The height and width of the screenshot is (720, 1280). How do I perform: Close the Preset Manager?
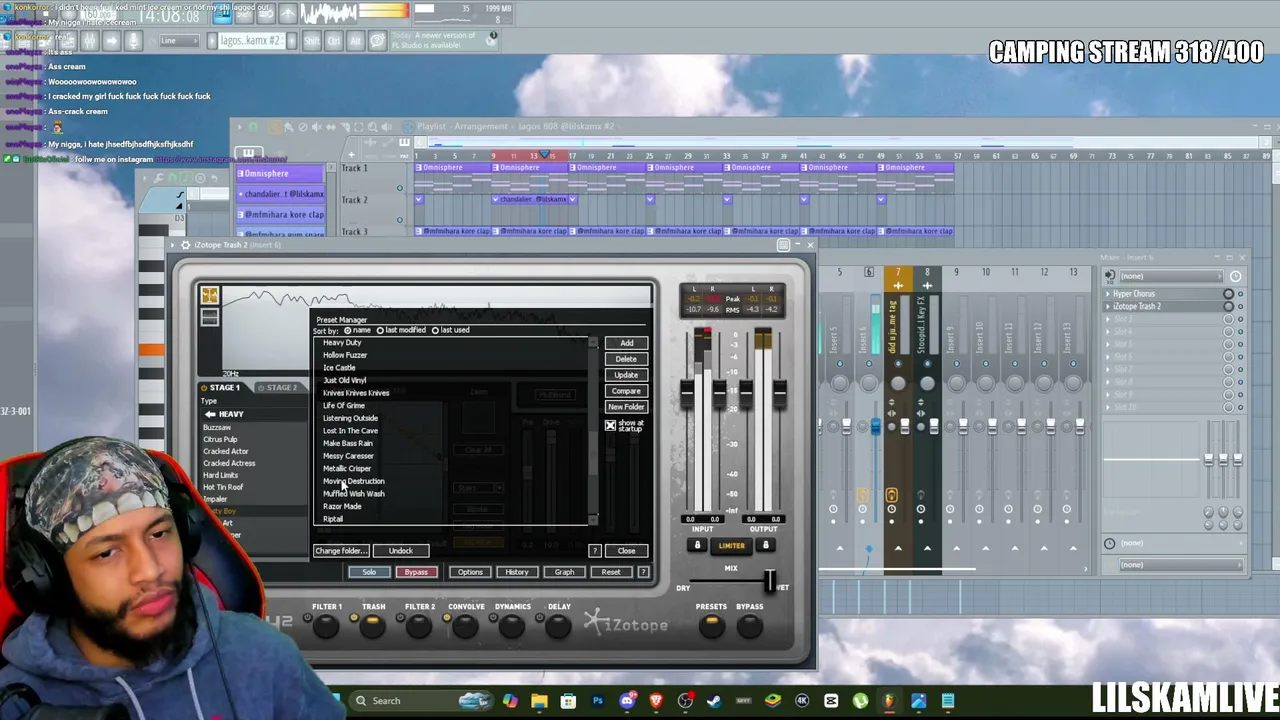(626, 551)
